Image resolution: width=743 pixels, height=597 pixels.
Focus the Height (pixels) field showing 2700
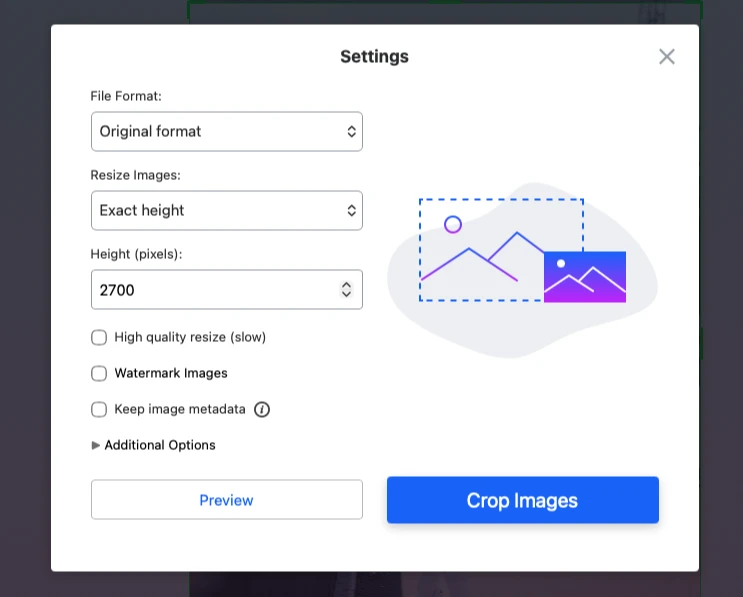pyautogui.click(x=210, y=290)
